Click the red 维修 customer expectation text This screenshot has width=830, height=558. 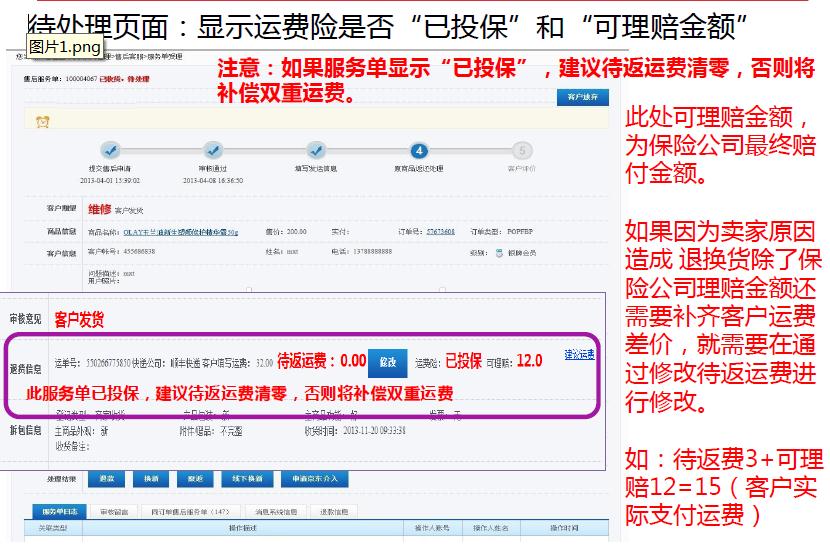click(x=100, y=210)
